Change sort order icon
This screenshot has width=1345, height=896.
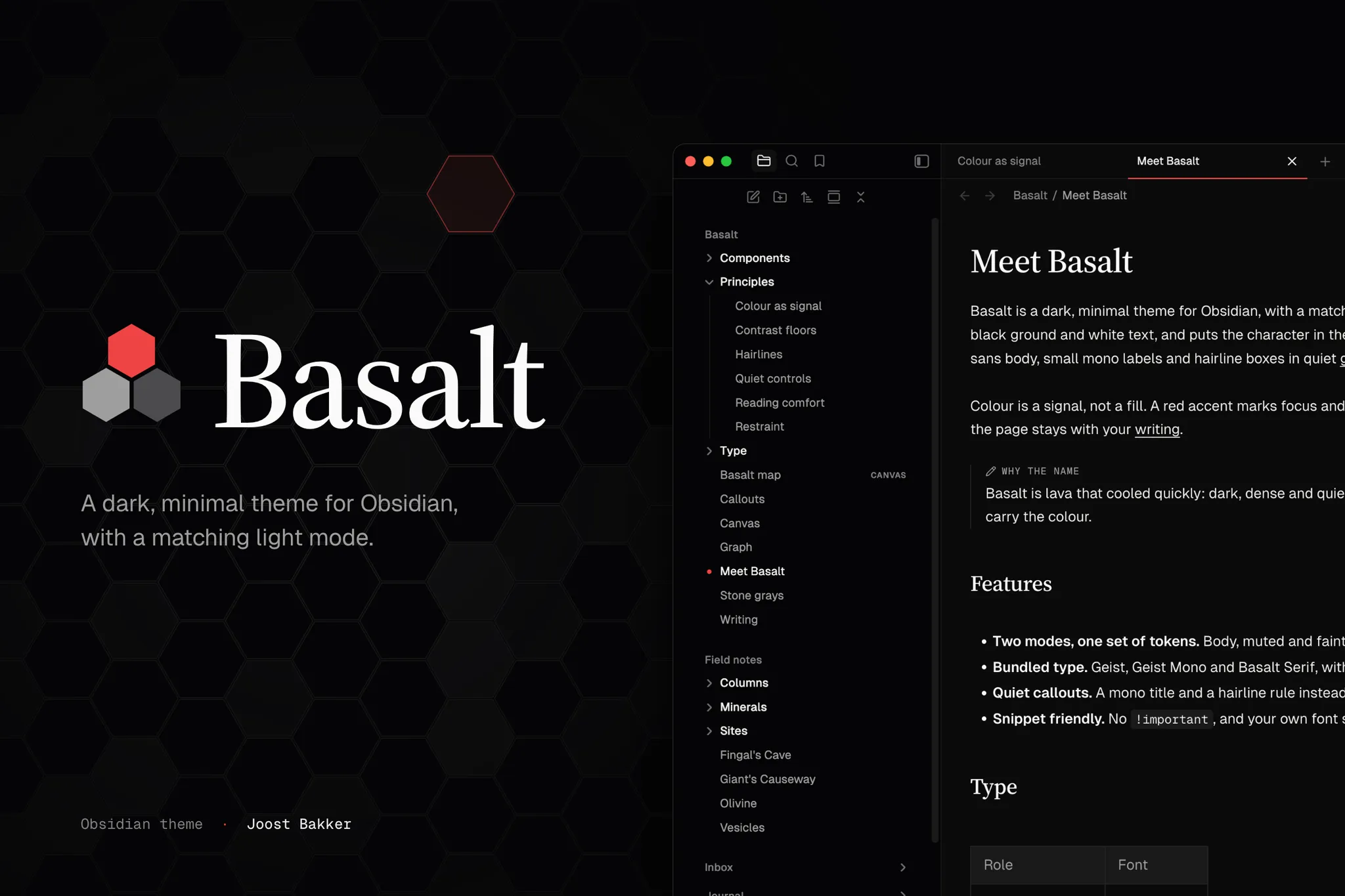[x=807, y=197]
